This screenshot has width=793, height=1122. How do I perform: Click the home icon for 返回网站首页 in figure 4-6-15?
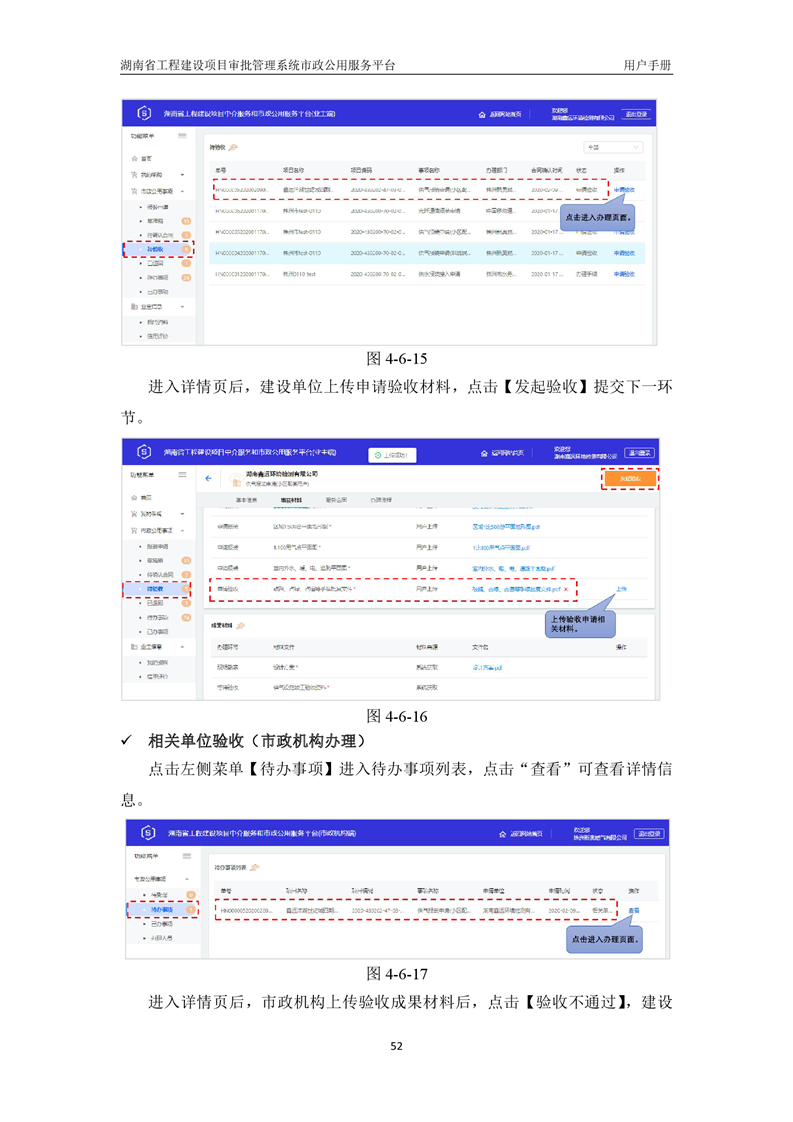(x=482, y=114)
